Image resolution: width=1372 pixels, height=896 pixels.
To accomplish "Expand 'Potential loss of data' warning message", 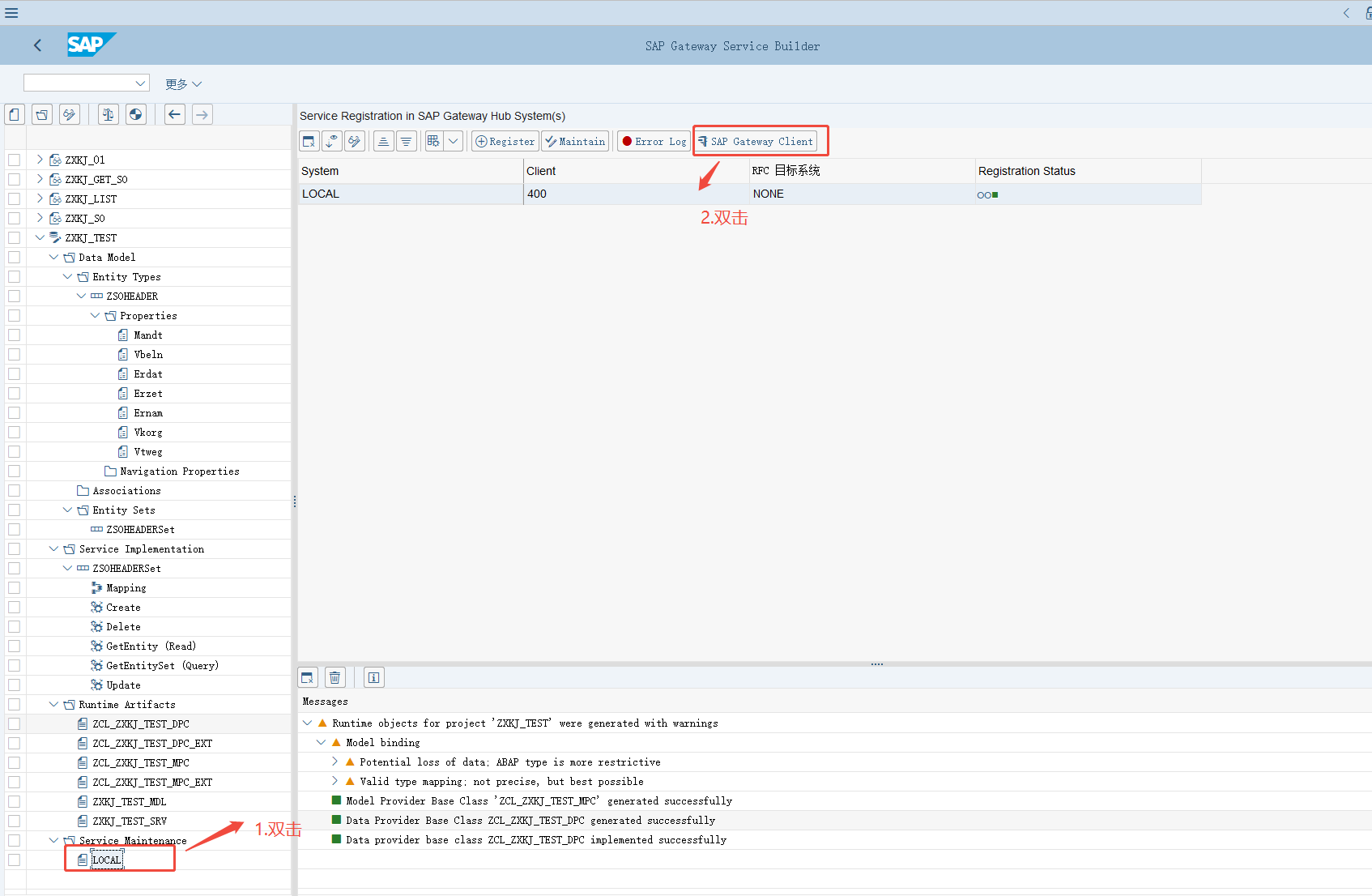I will [x=334, y=762].
